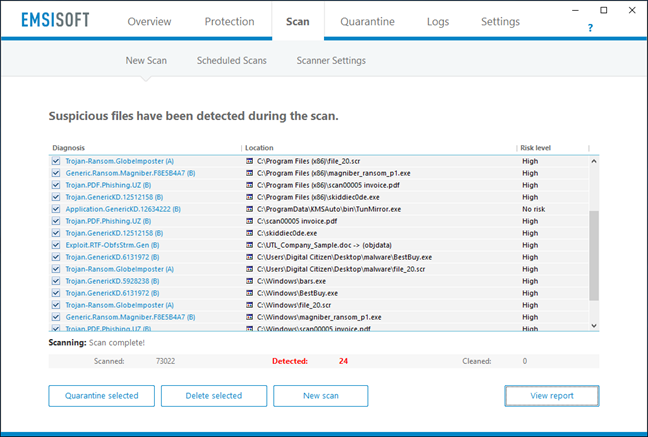Click file icon beside C:\Windows\BestBuy.exe
The image size is (648, 437).
click(250, 293)
